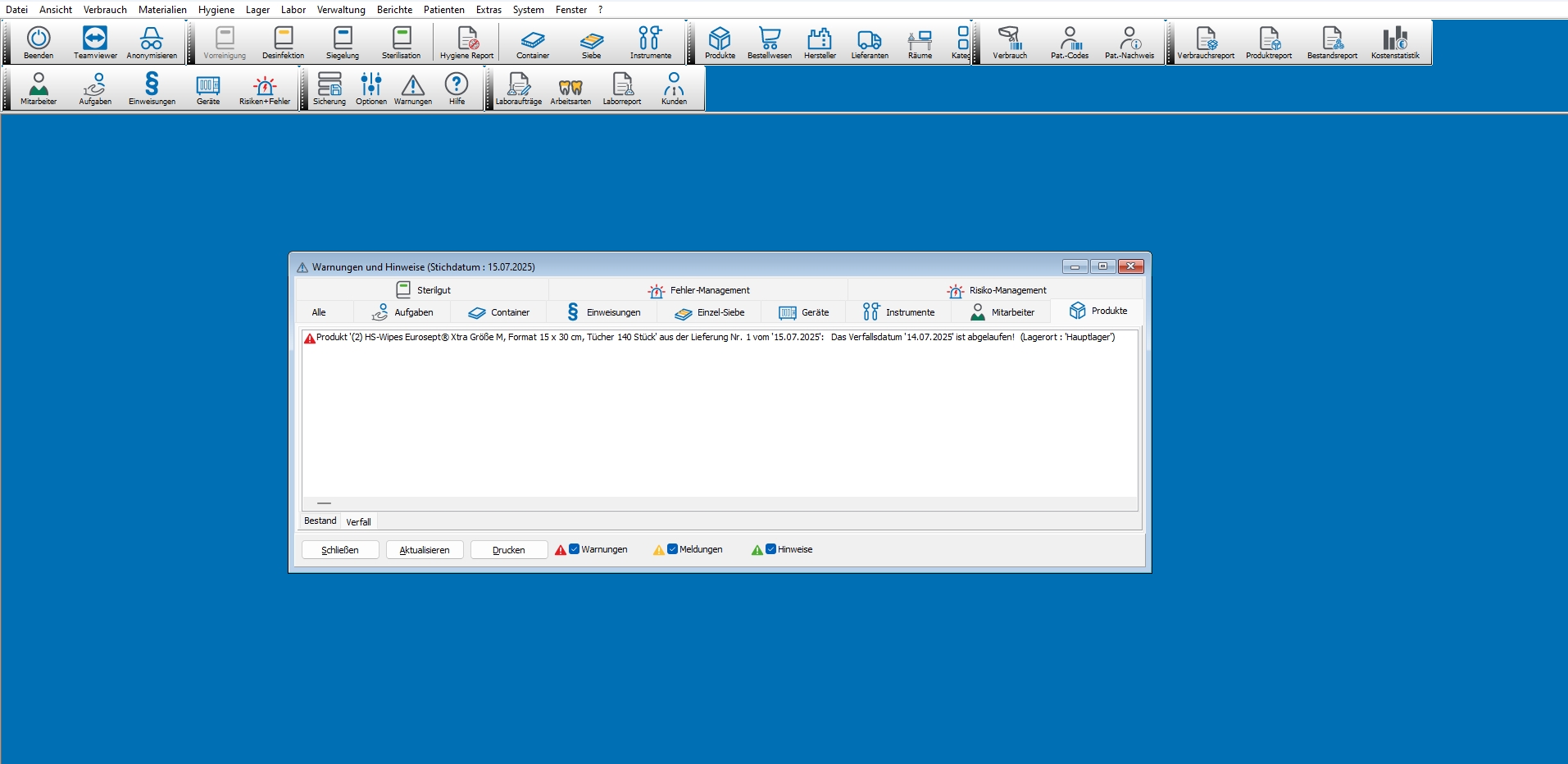Toggle the Meldungen checkbox

click(673, 549)
